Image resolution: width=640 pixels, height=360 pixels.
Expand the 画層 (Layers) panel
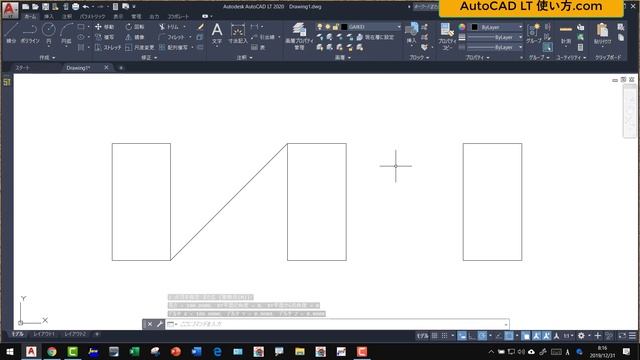pos(343,58)
